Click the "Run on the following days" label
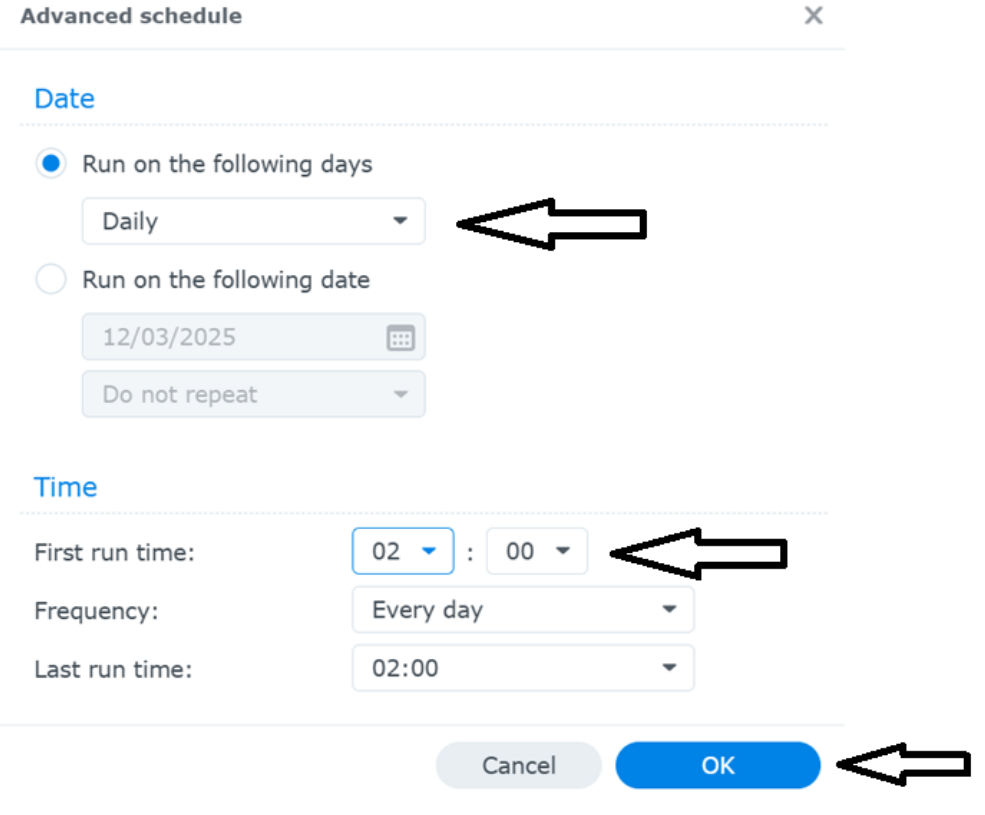 pos(227,164)
